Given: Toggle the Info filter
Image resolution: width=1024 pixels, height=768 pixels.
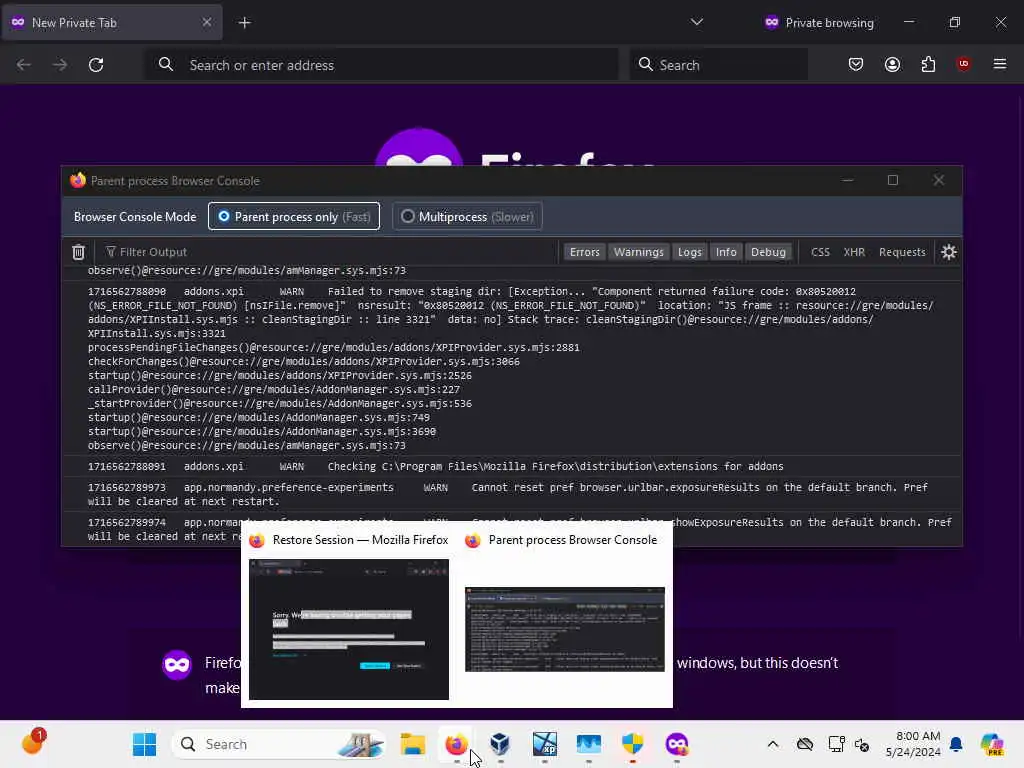Looking at the screenshot, I should coord(726,252).
